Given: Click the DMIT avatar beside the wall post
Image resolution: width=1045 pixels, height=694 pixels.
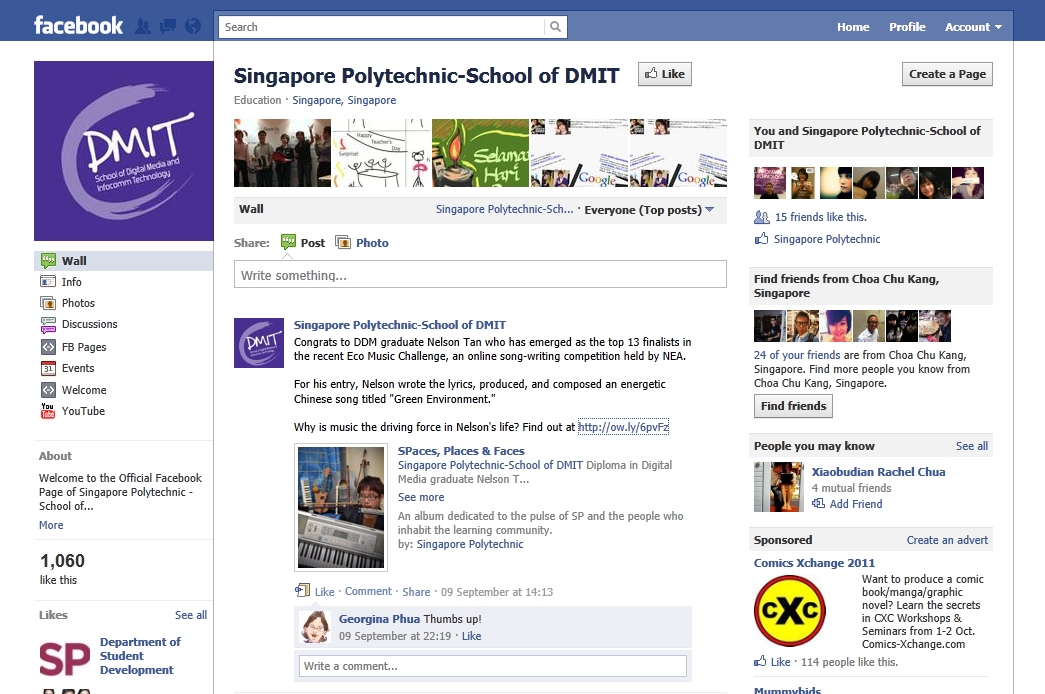Looking at the screenshot, I should point(259,343).
